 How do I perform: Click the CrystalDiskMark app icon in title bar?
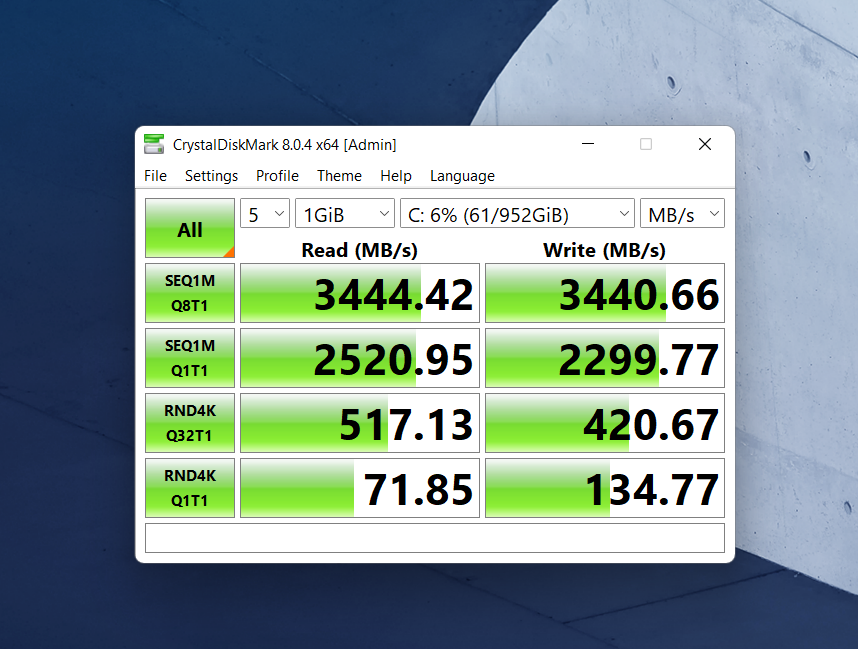pos(154,144)
